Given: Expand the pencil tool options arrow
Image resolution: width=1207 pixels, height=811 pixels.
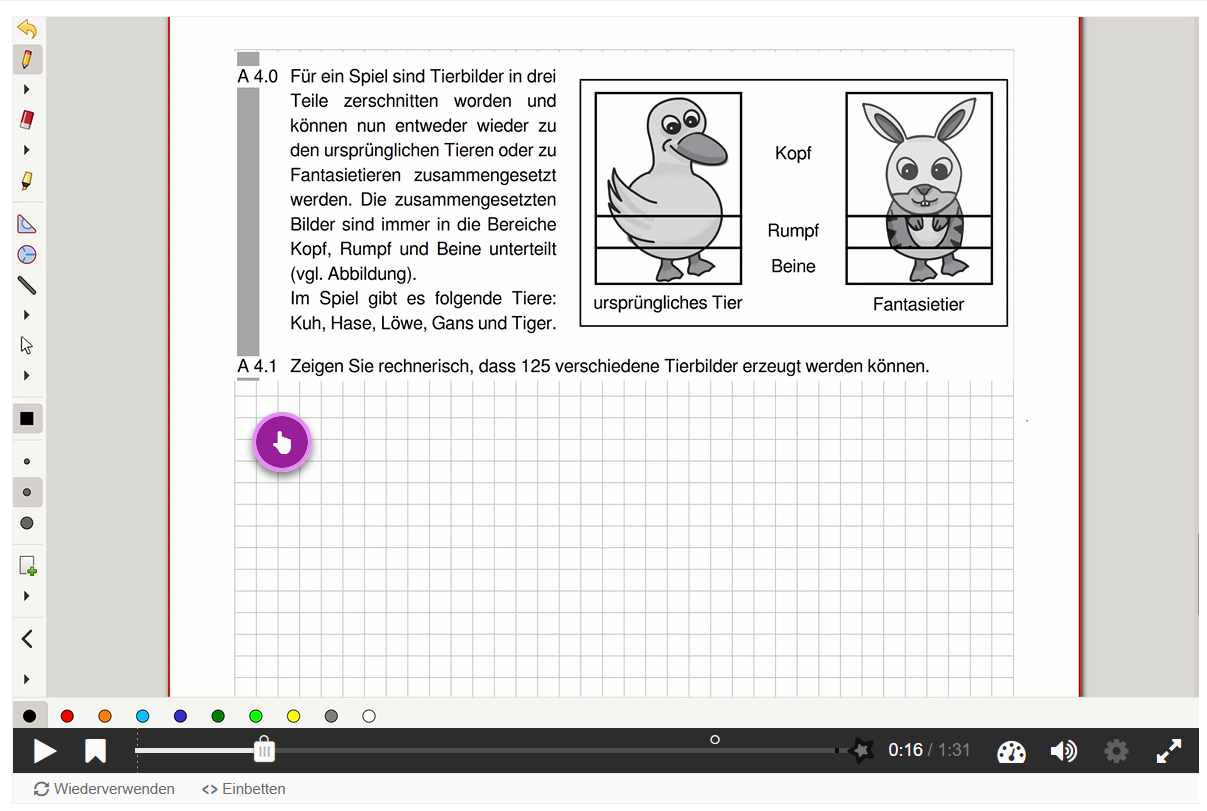Looking at the screenshot, I should [27, 89].
